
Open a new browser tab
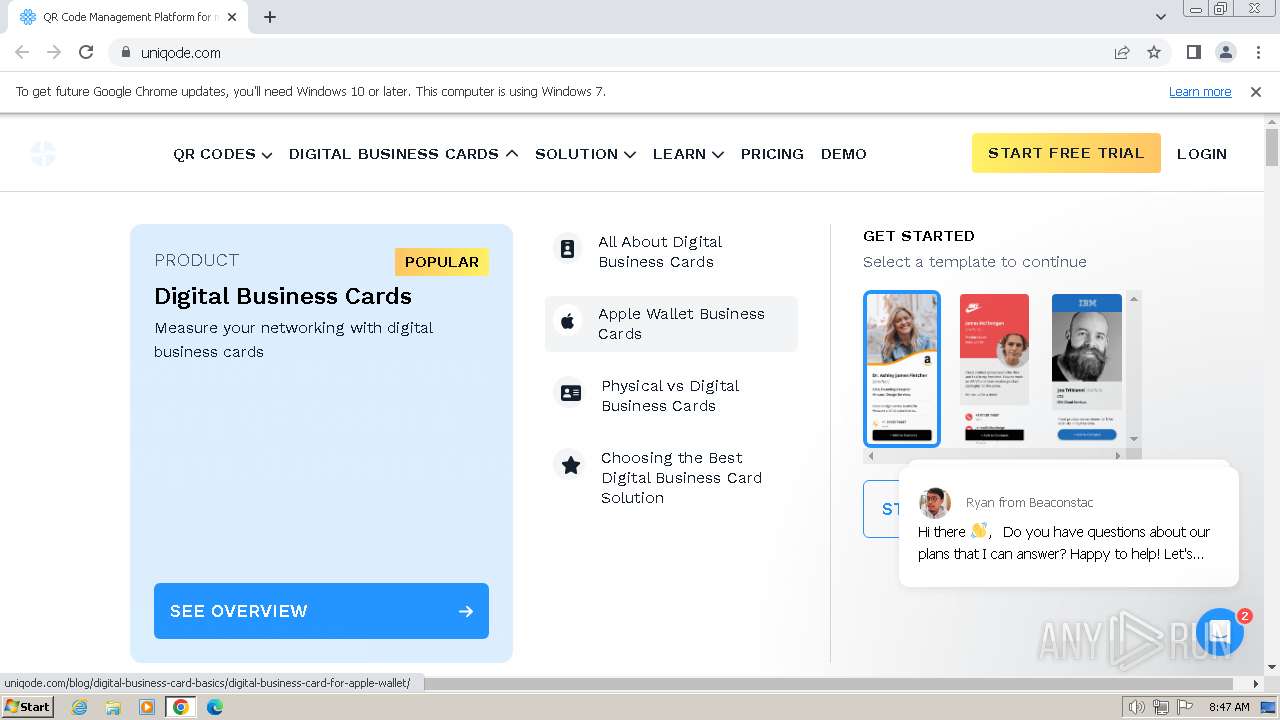[x=270, y=17]
